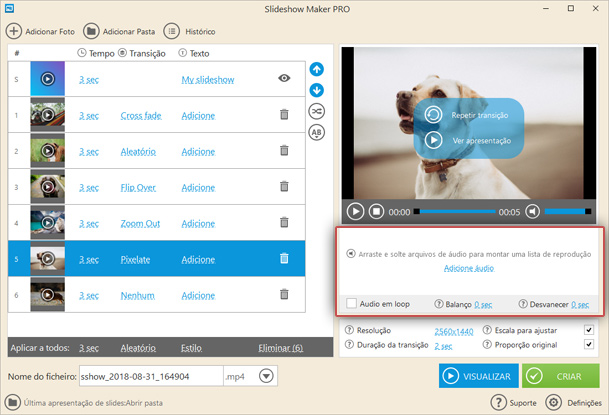609x415 pixels.
Task: Open help for Balanço question icon
Action: pos(438,304)
